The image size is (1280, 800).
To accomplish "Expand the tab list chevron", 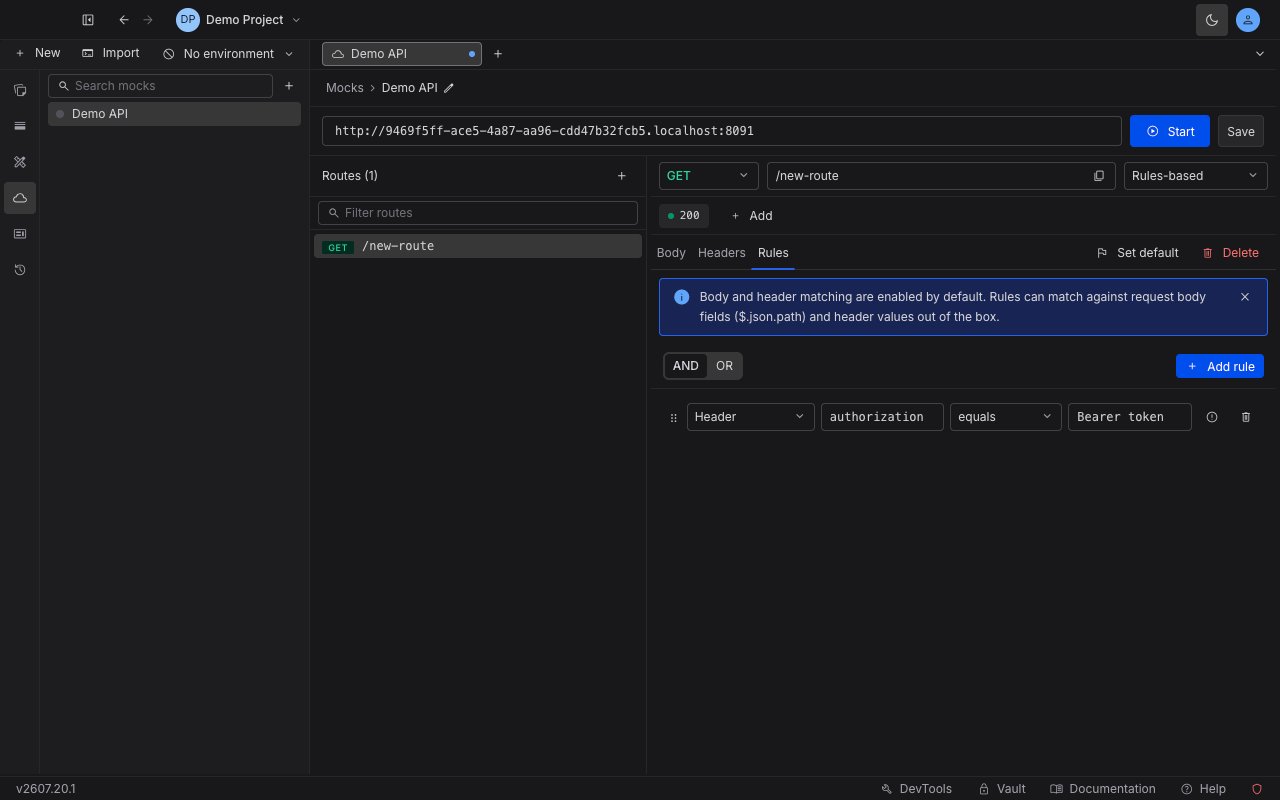I will pyautogui.click(x=1260, y=54).
